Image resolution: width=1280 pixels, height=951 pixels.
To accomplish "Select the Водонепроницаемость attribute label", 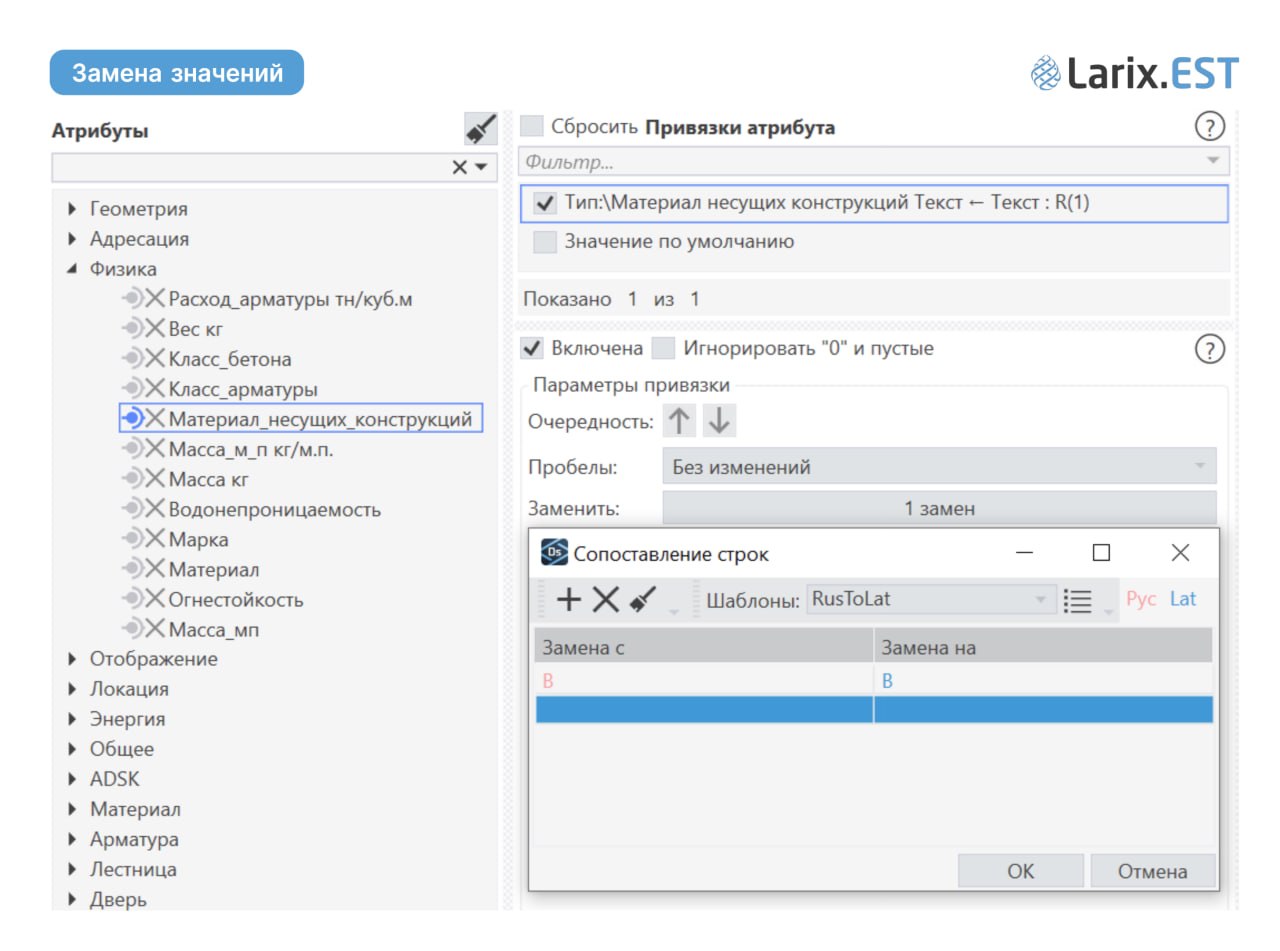I will [x=275, y=509].
